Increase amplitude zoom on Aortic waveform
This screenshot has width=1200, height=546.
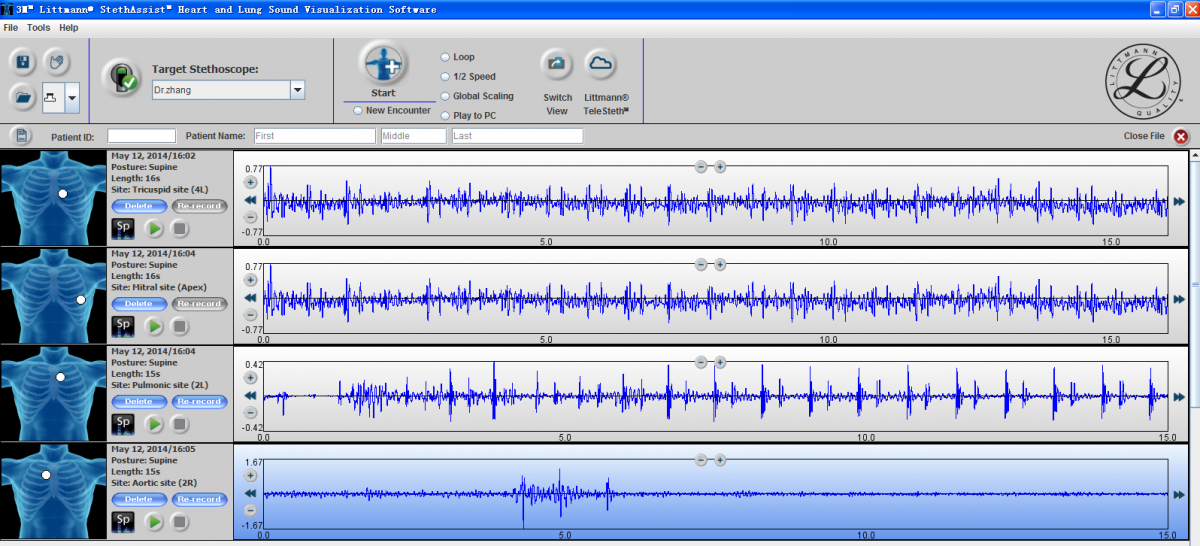pyautogui.click(x=251, y=476)
